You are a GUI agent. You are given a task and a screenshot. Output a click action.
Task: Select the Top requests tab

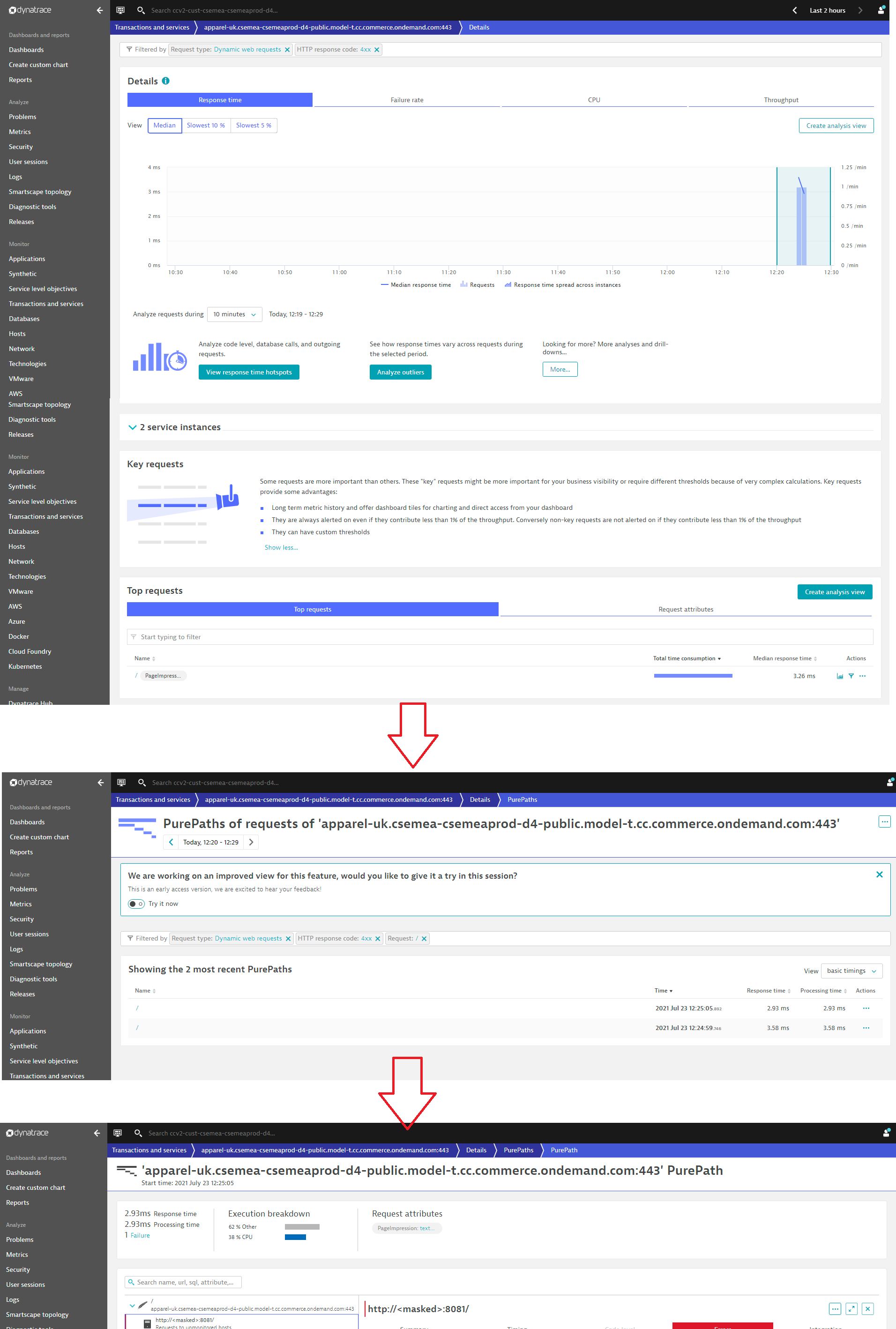click(x=313, y=610)
